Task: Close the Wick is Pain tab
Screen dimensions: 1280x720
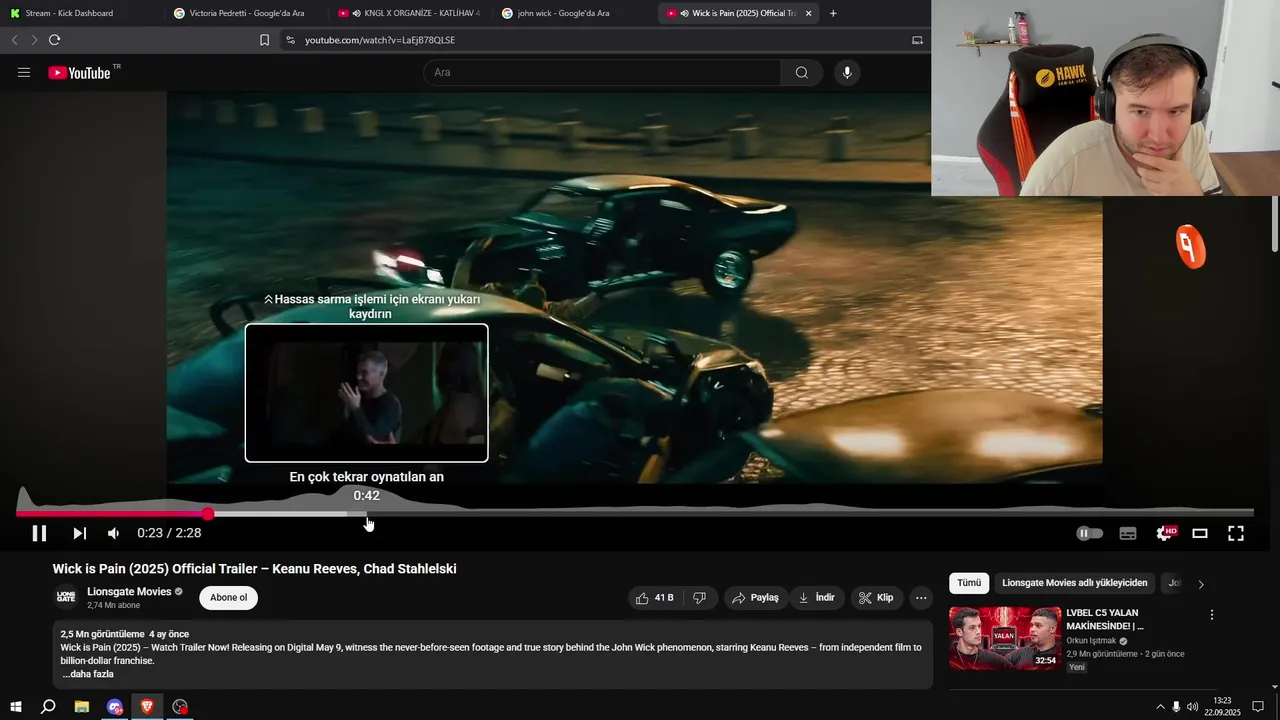Action: 808,13
